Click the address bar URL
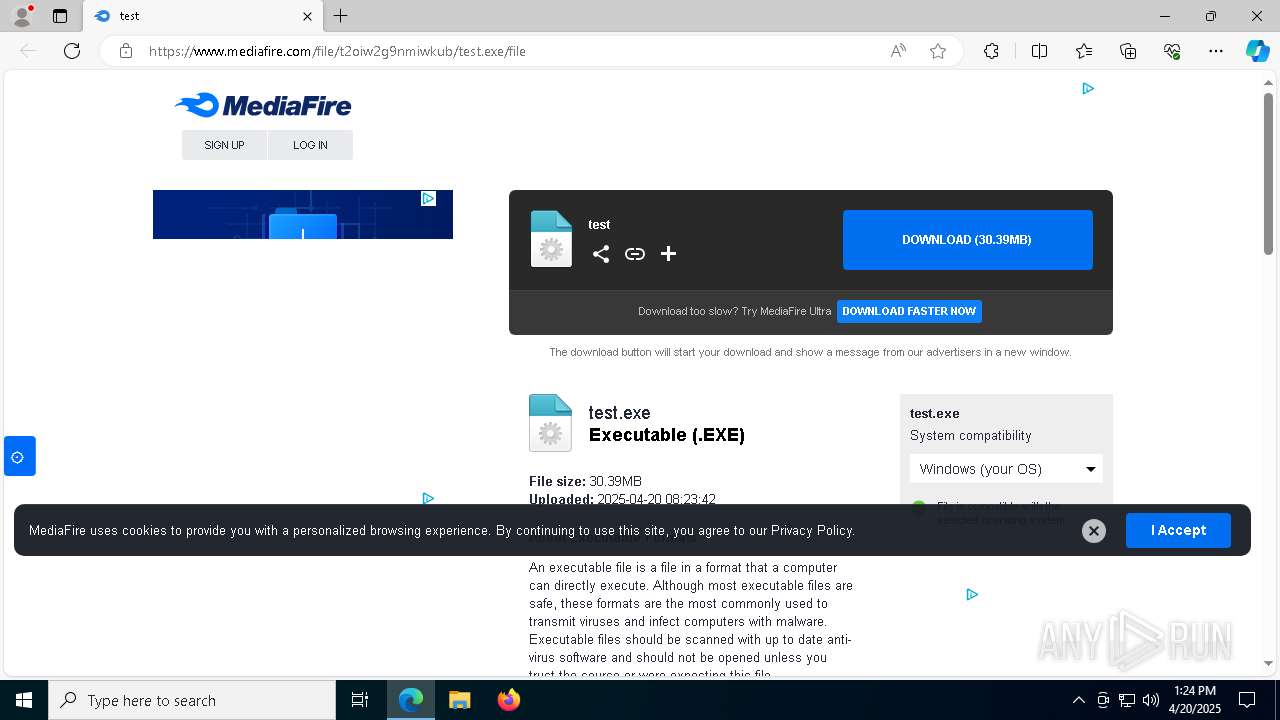Viewport: 1280px width, 720px height. [337, 51]
